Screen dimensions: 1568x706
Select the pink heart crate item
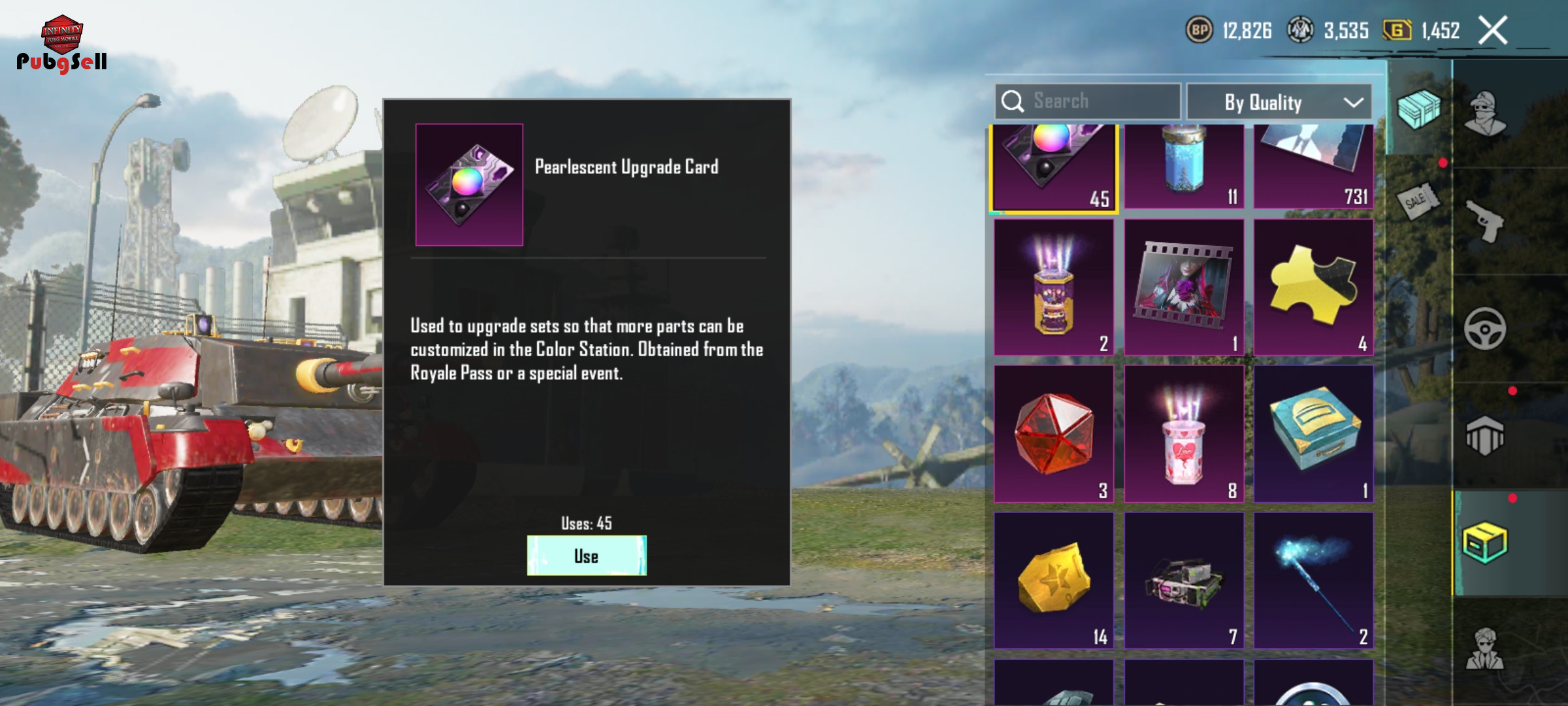coord(1184,434)
